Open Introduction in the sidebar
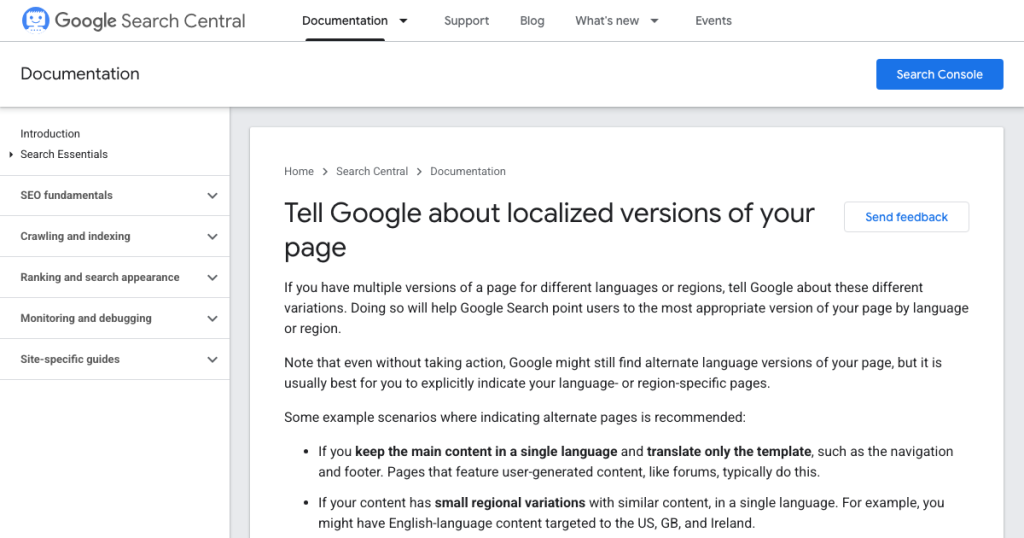Viewport: 1024px width, 538px height. click(50, 134)
